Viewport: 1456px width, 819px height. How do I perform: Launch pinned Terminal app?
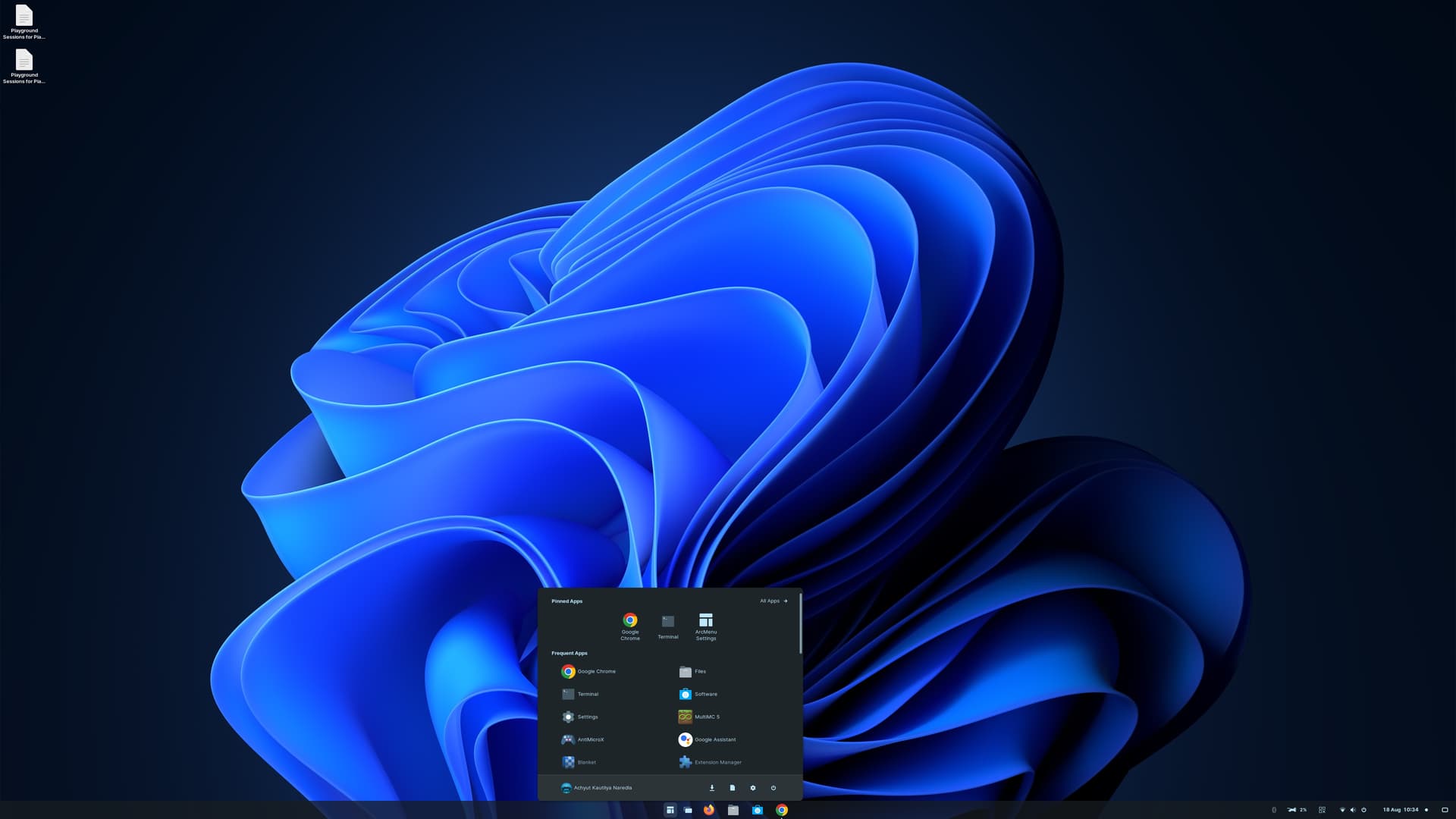coord(668,626)
